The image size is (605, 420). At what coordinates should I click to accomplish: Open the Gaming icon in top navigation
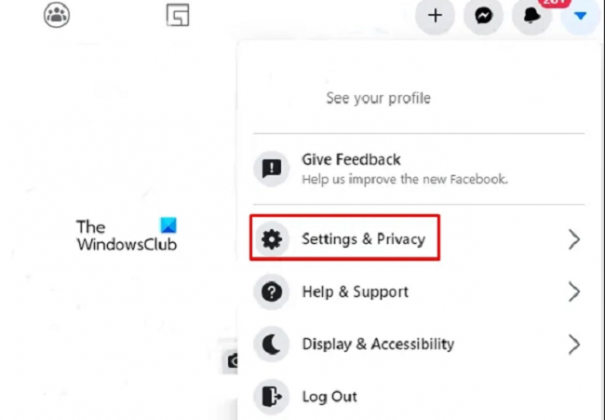pyautogui.click(x=178, y=15)
